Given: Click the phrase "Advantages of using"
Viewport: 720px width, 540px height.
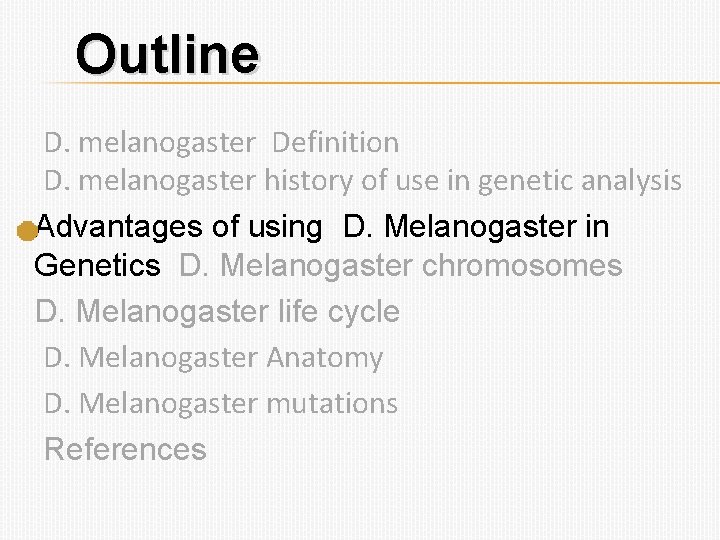Looking at the screenshot, I should tap(179, 227).
